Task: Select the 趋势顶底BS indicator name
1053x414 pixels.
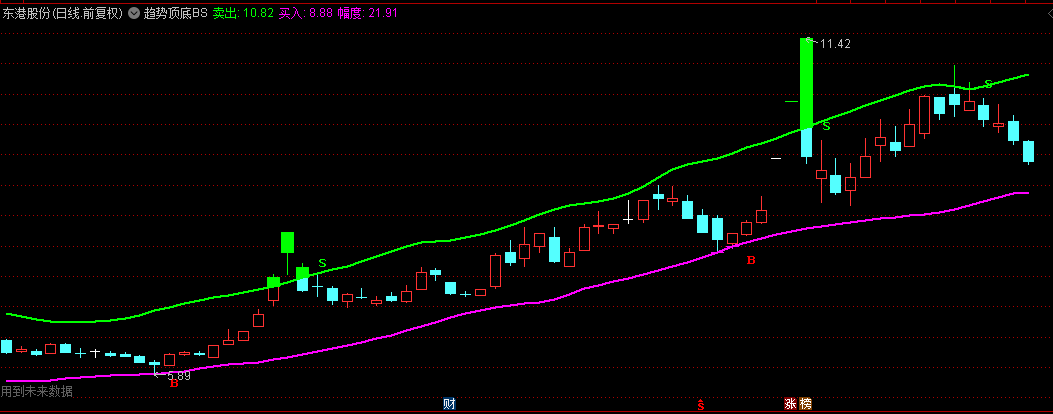Action: click(x=176, y=13)
